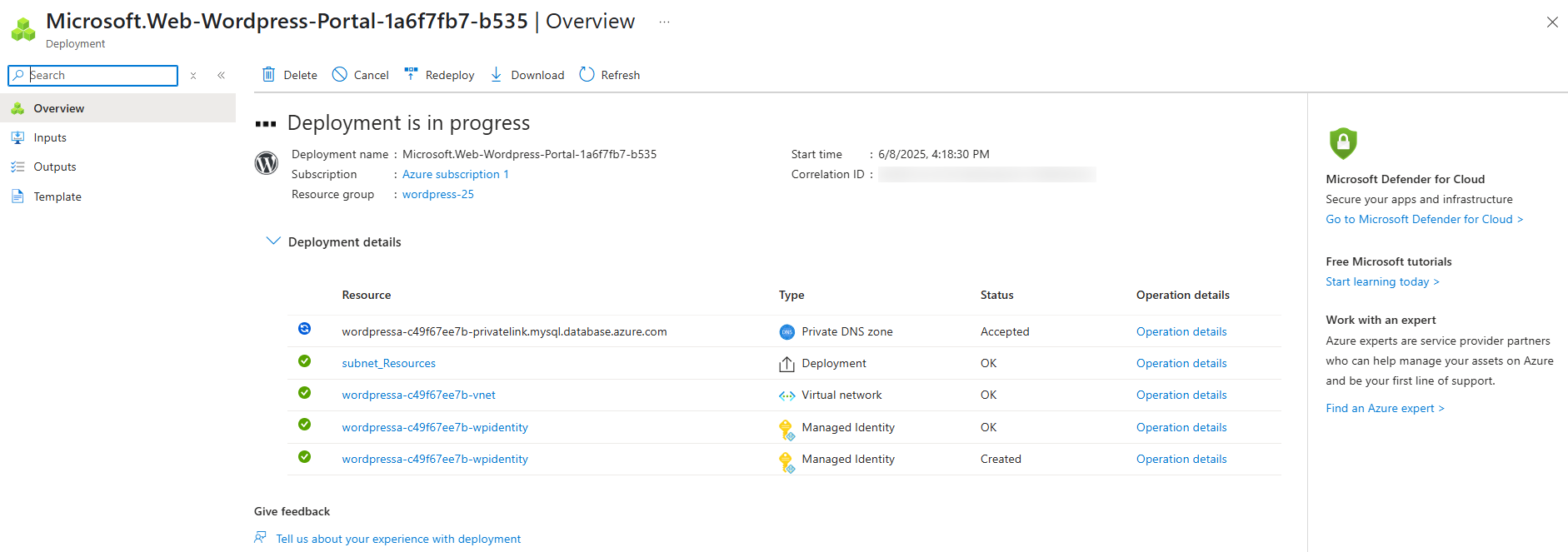Close the deployment blade with X
The image size is (1568, 552).
pyautogui.click(x=1552, y=22)
